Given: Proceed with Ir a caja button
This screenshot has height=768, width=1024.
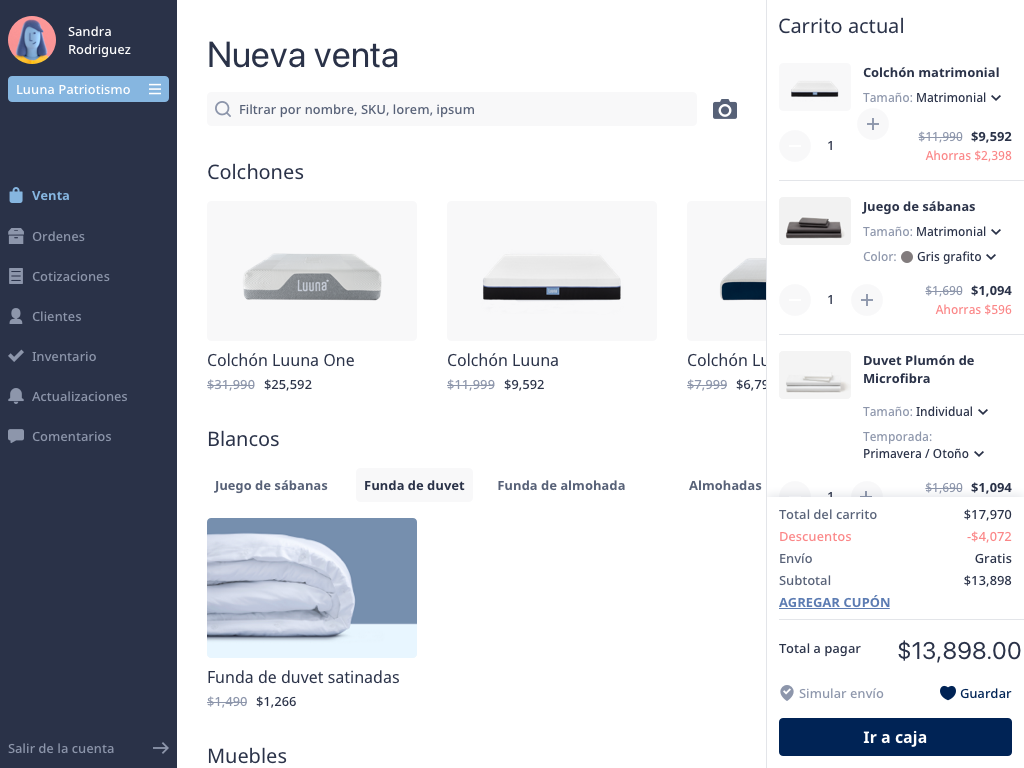Looking at the screenshot, I should (895, 737).
